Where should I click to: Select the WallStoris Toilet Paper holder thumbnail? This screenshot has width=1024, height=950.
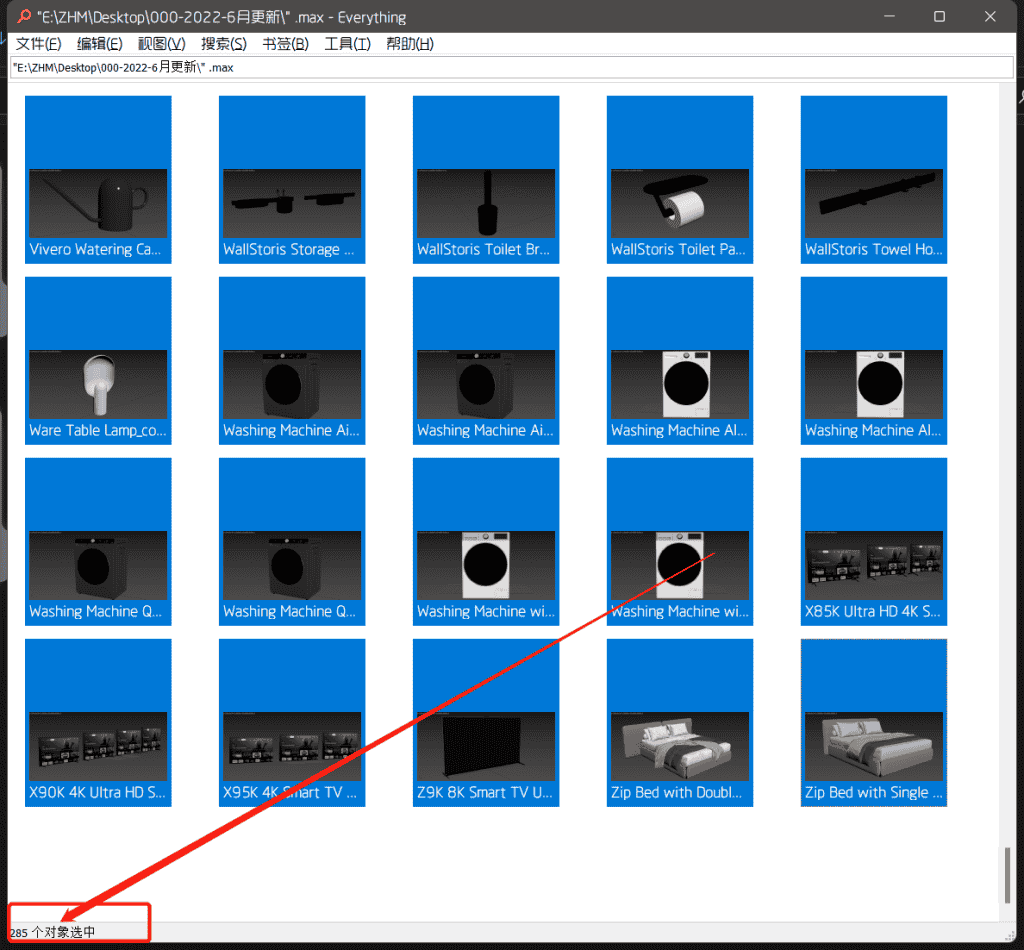point(680,180)
